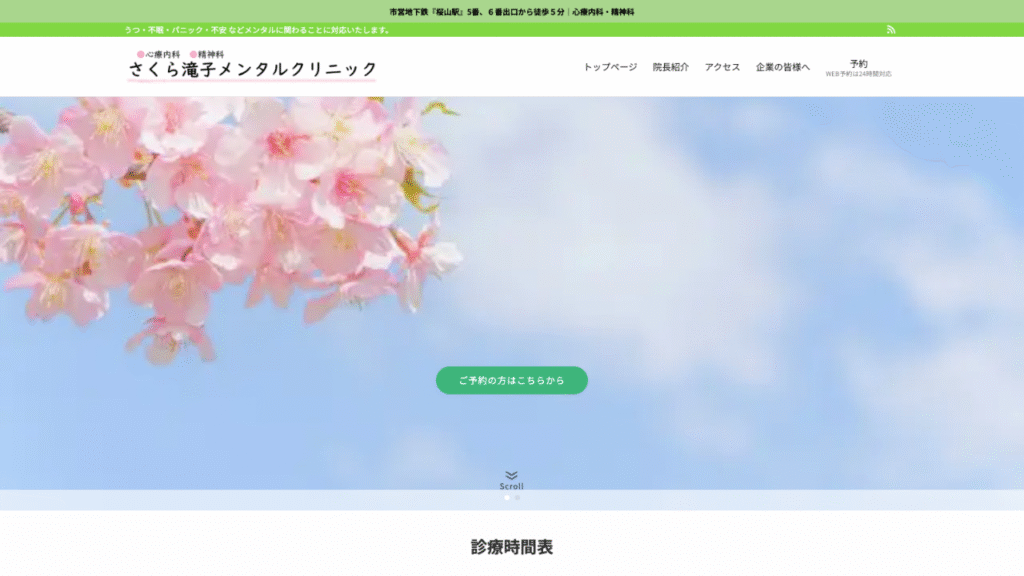Select 企業の皆様へ in the nav bar

tap(782, 67)
